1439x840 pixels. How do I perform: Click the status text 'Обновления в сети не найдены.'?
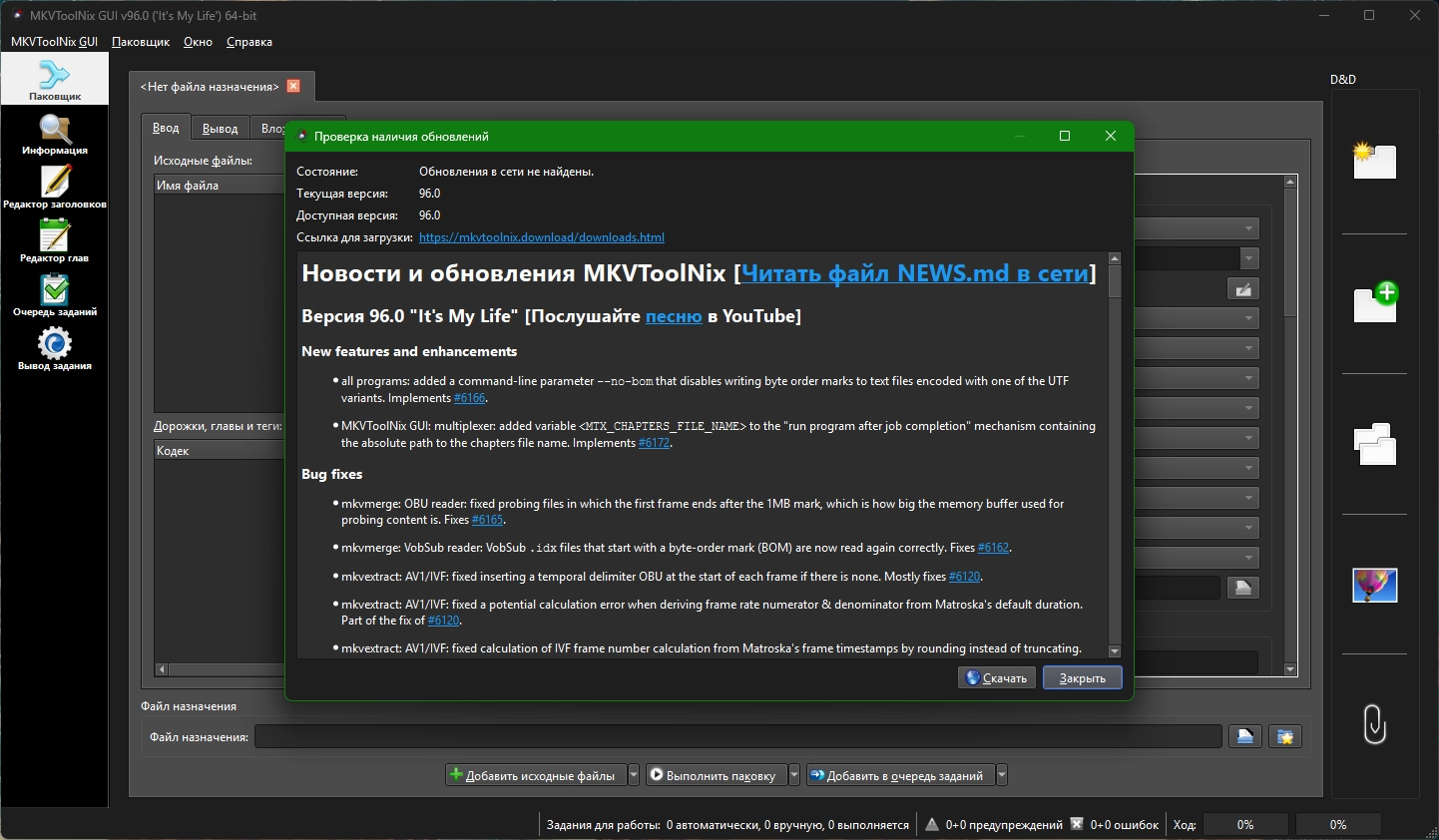pyautogui.click(x=506, y=172)
